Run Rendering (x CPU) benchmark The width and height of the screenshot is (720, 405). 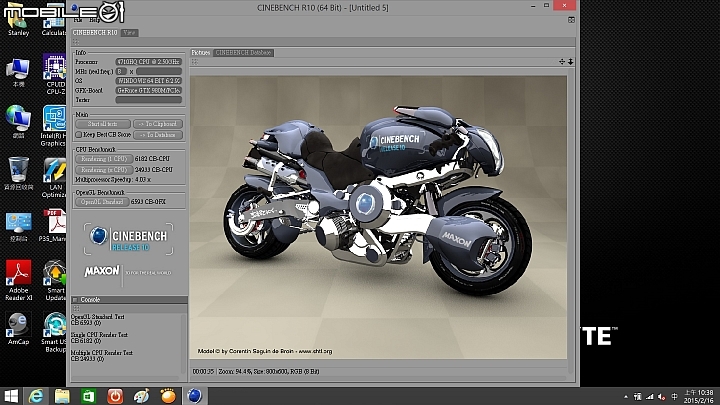(x=104, y=170)
